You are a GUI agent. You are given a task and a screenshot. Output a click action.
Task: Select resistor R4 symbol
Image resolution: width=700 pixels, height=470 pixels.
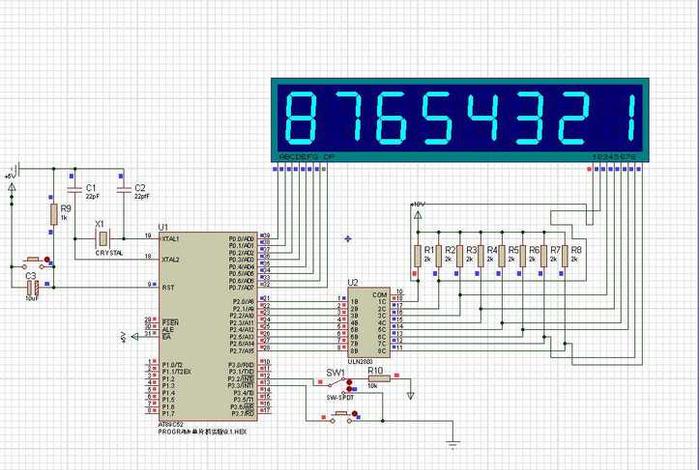480,256
